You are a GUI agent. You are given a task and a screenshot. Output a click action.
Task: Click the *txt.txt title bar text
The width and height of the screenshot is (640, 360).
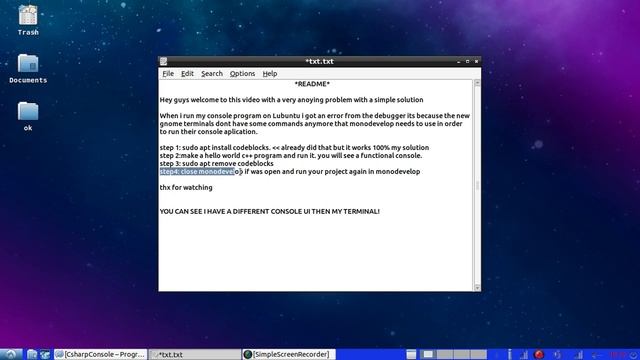tap(319, 61)
